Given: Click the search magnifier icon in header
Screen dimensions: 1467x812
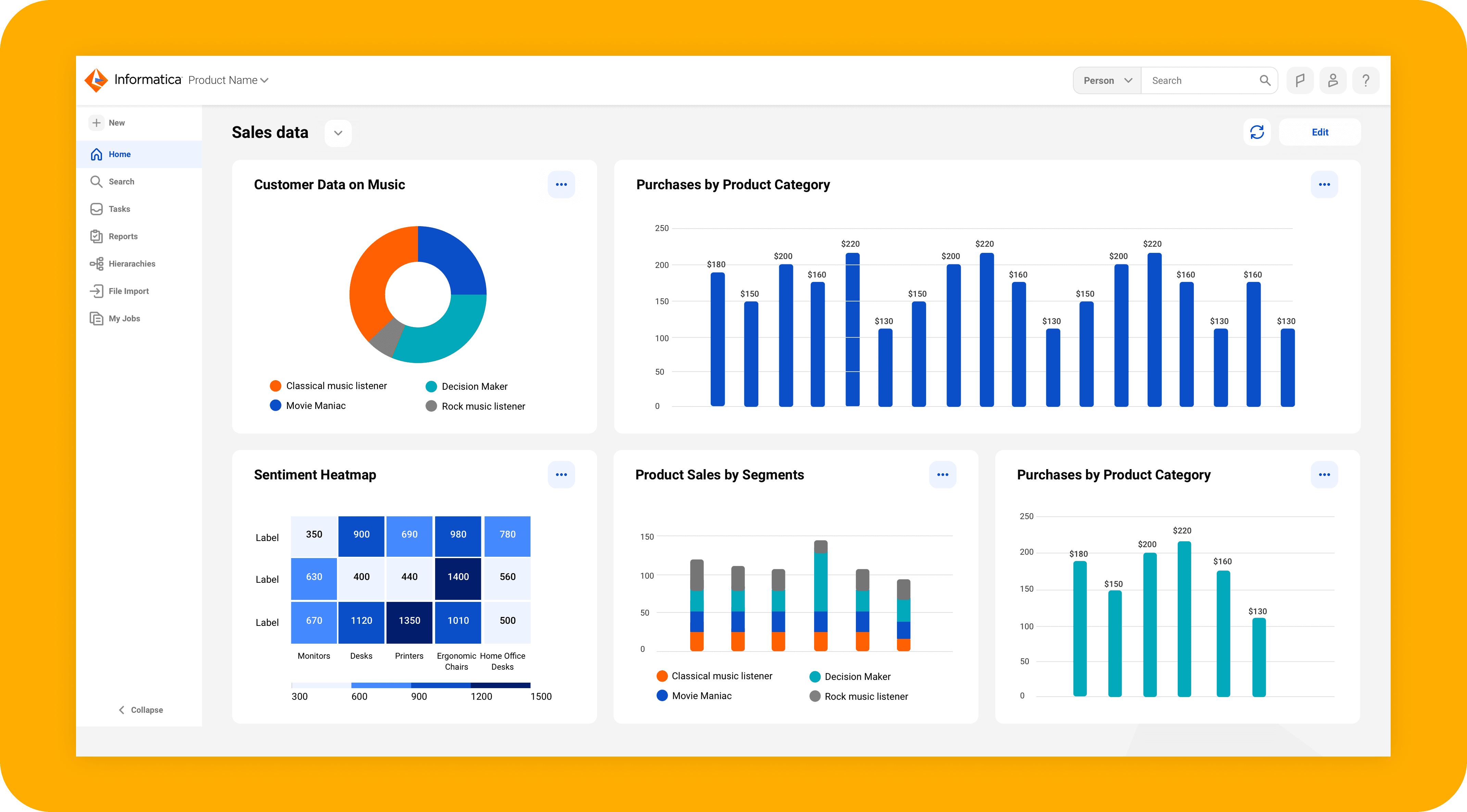Looking at the screenshot, I should pos(1265,80).
